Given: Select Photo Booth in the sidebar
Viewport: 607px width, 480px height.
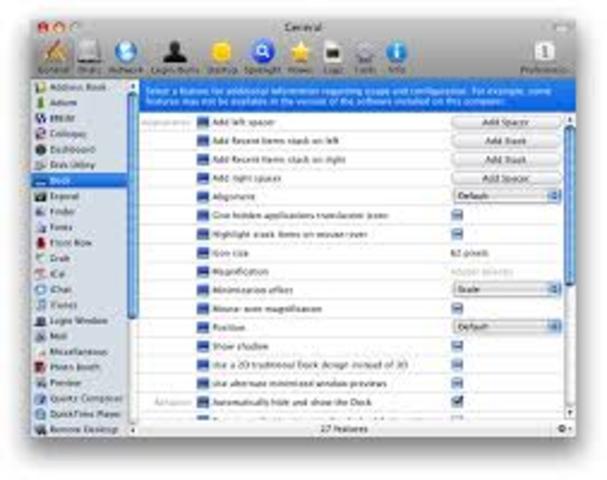Looking at the screenshot, I should tap(79, 367).
